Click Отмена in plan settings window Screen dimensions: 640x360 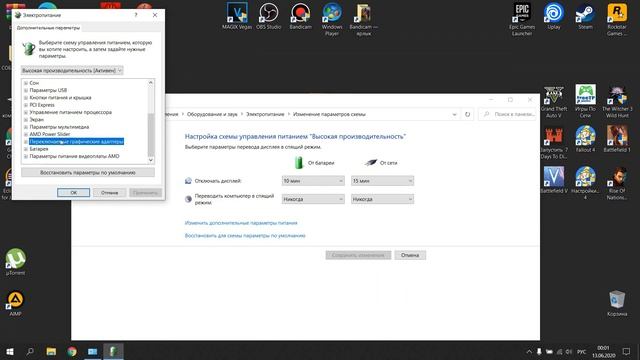coord(410,255)
